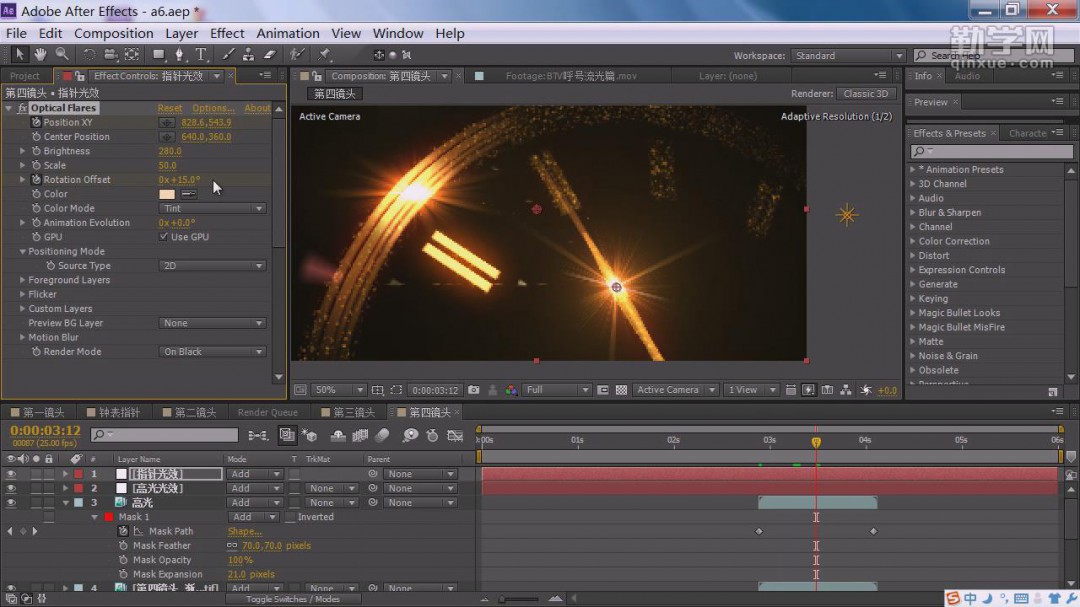Click Center Position crosshair picker
This screenshot has width=1080, height=607.
pyautogui.click(x=167, y=137)
